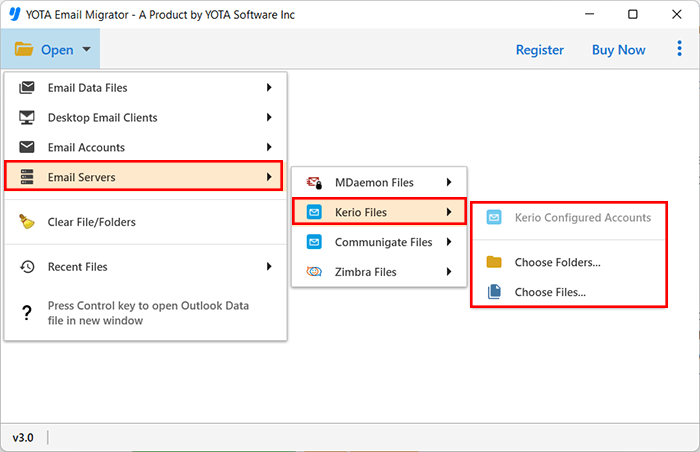Click the help question mark icon
Screen dimensions: 700x452
point(27,313)
